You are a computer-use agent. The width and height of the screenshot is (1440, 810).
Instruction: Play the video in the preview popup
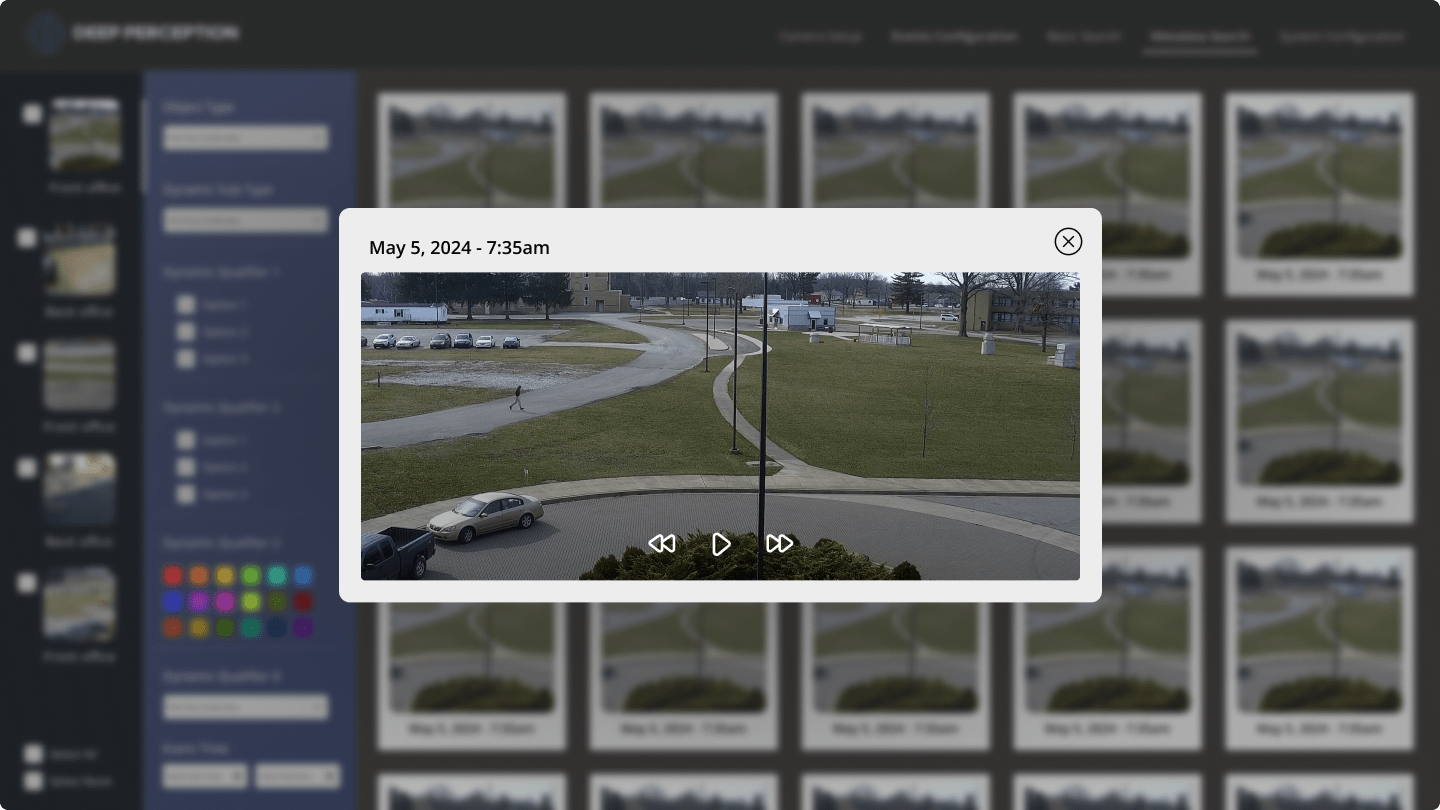coord(721,544)
